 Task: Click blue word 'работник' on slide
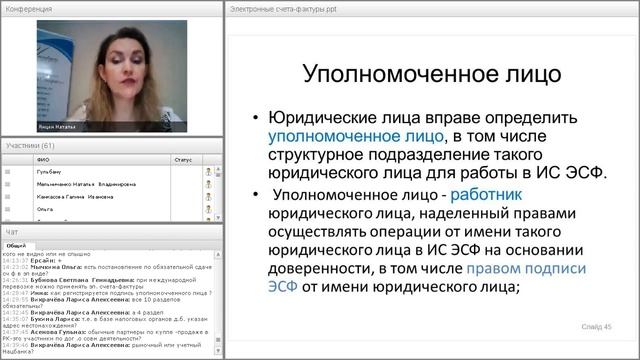click(486, 195)
